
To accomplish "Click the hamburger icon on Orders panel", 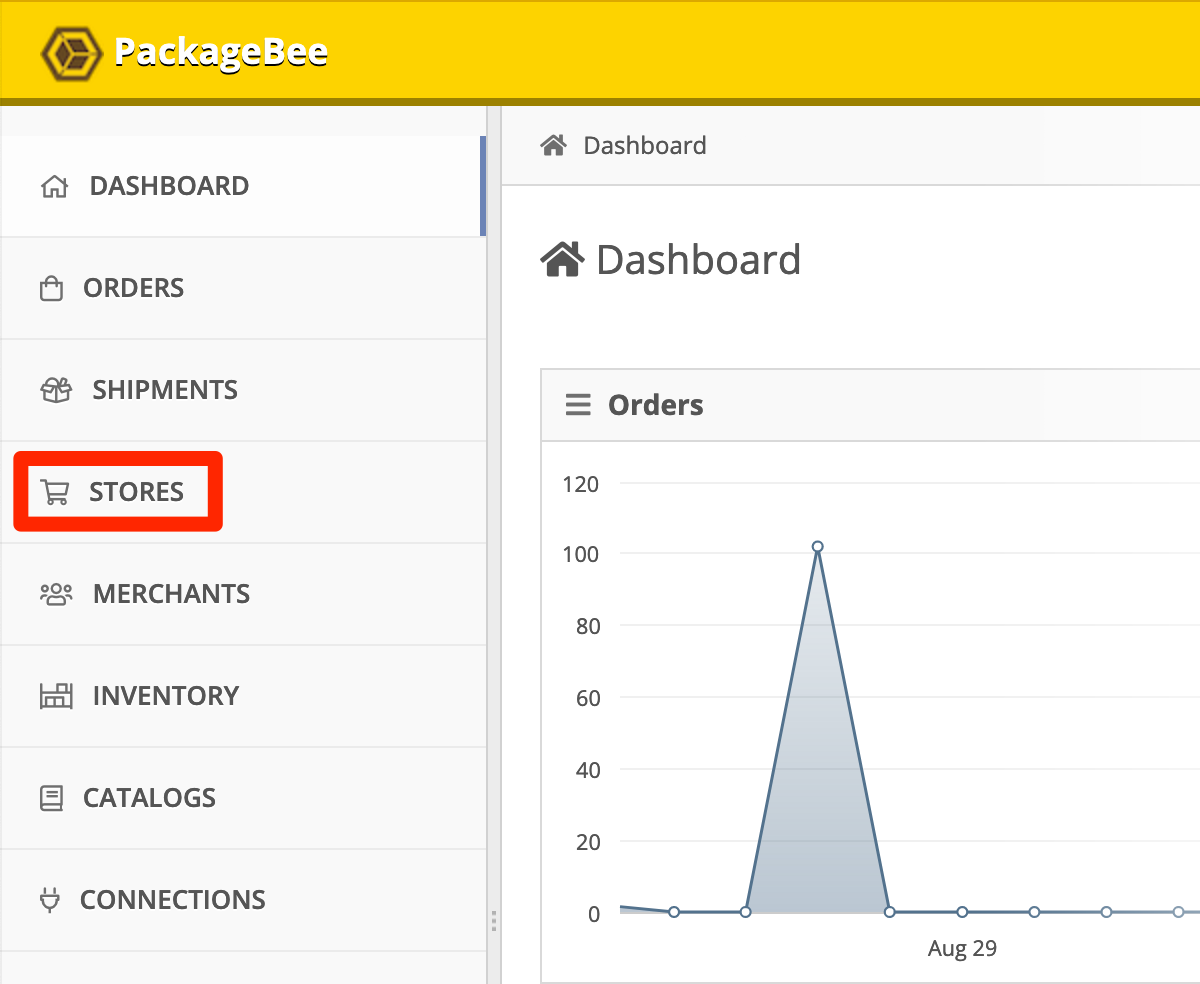I will [578, 405].
